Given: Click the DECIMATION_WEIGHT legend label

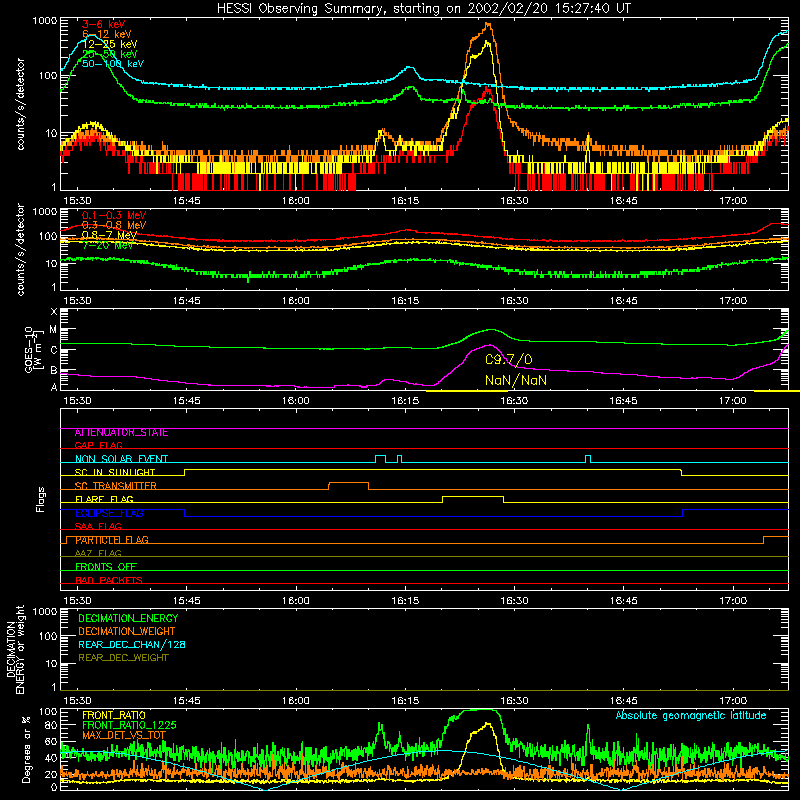Looking at the screenshot, I should pyautogui.click(x=127, y=631).
